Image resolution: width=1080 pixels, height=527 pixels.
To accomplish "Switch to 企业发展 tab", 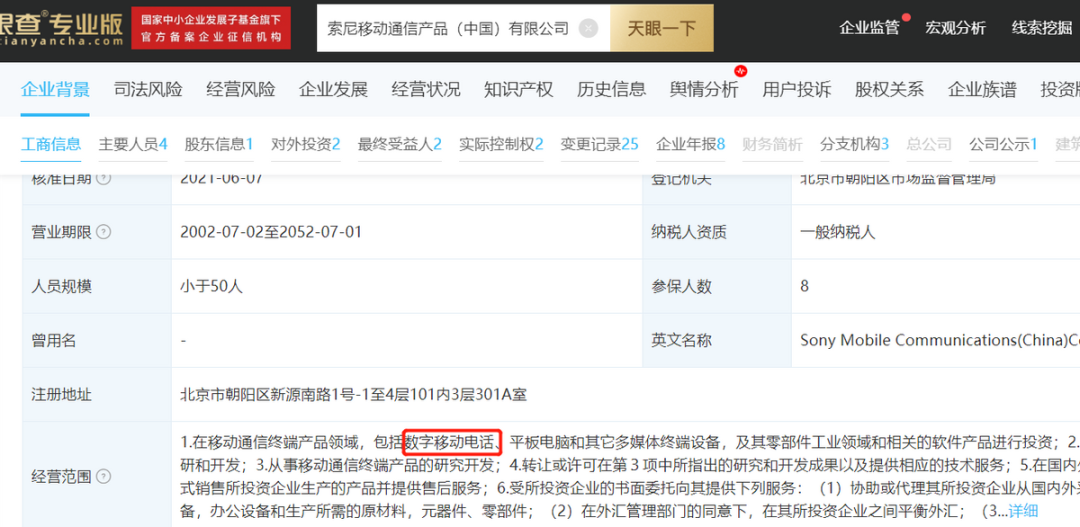I will pyautogui.click(x=333, y=90).
